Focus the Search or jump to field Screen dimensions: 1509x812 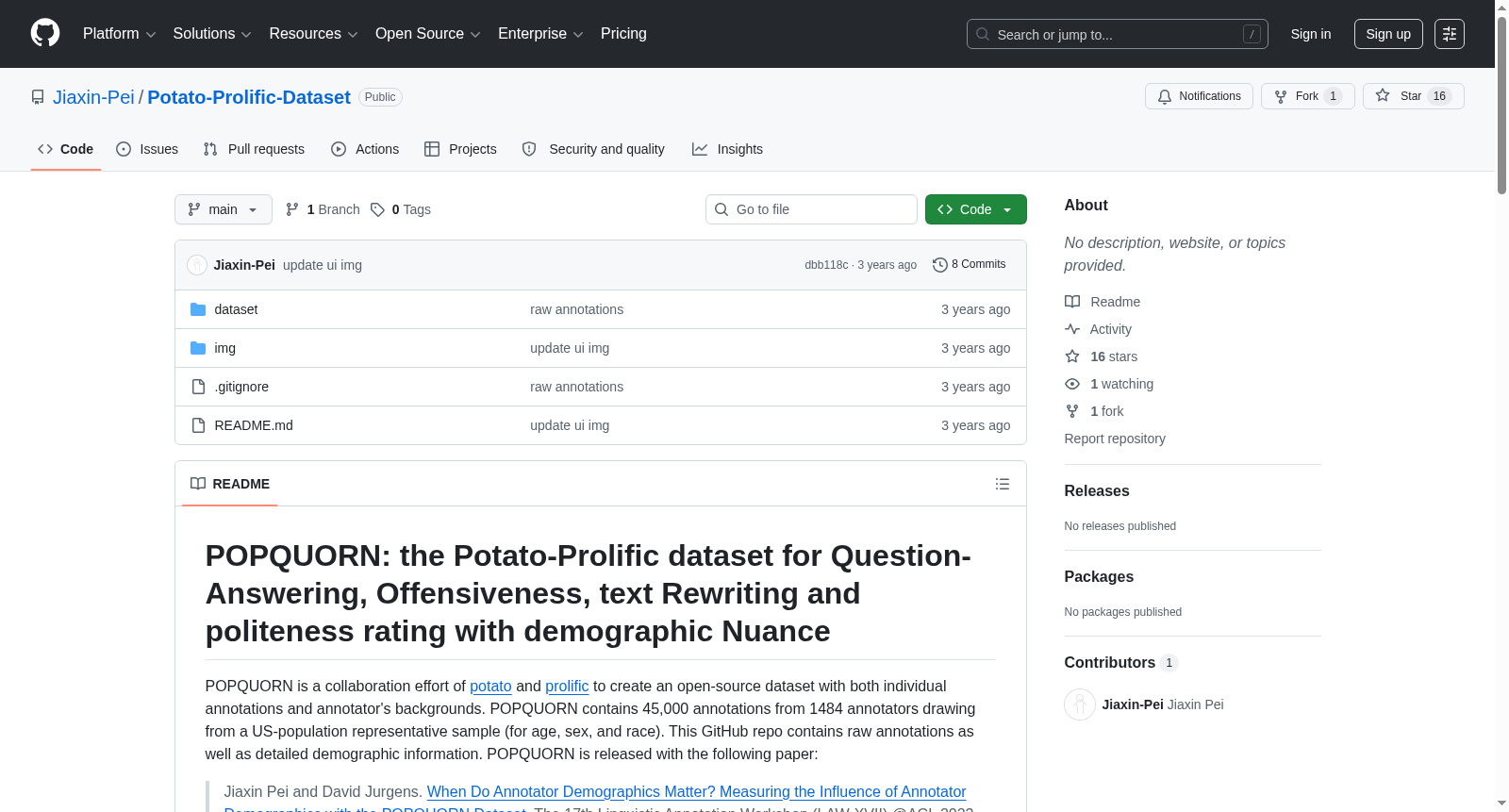click(1117, 34)
